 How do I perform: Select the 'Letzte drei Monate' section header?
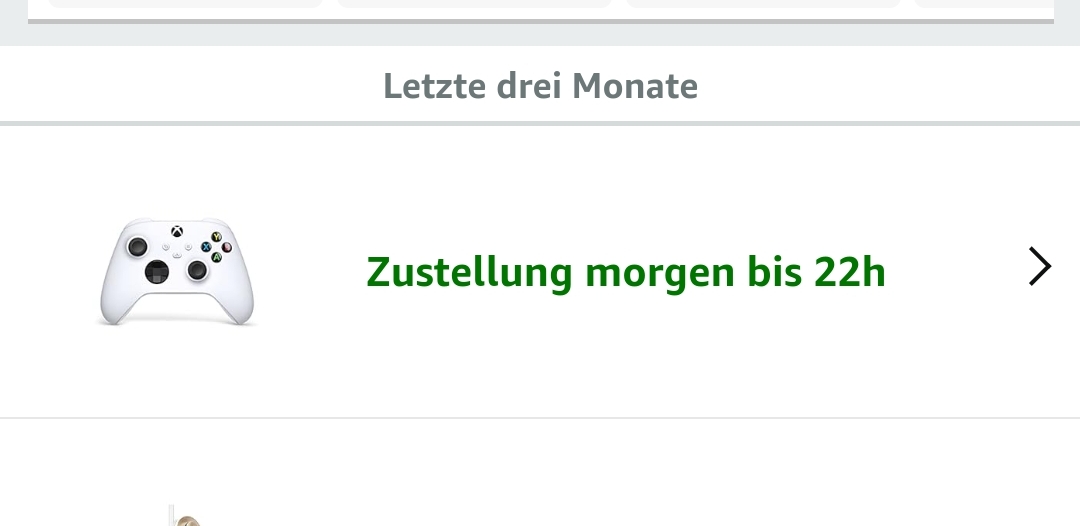tap(540, 86)
